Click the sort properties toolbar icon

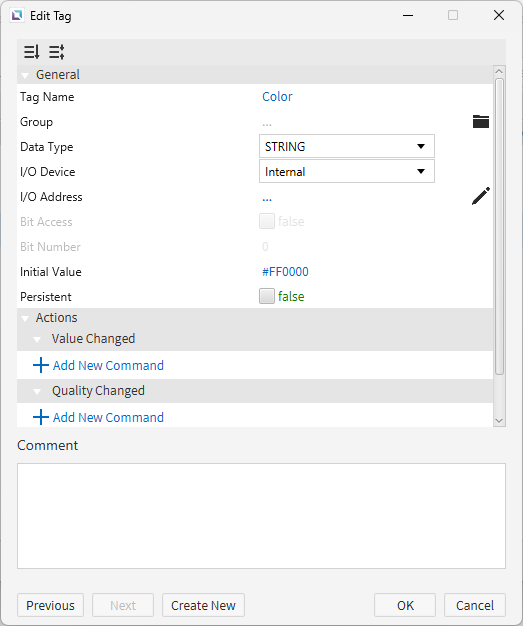click(32, 52)
